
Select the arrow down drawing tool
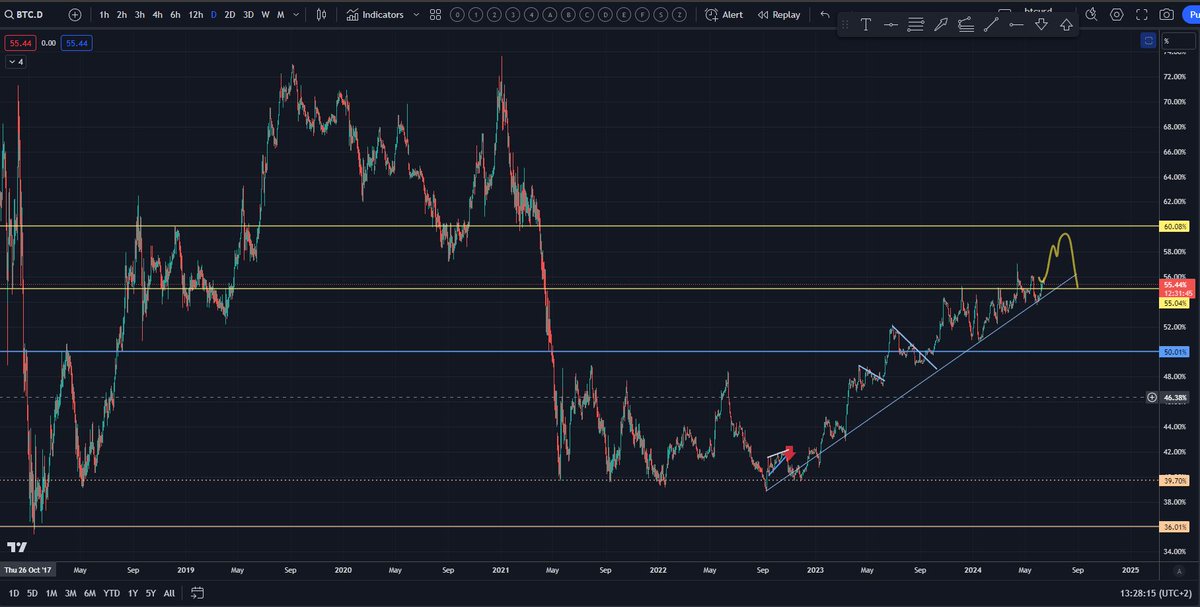coord(1041,25)
